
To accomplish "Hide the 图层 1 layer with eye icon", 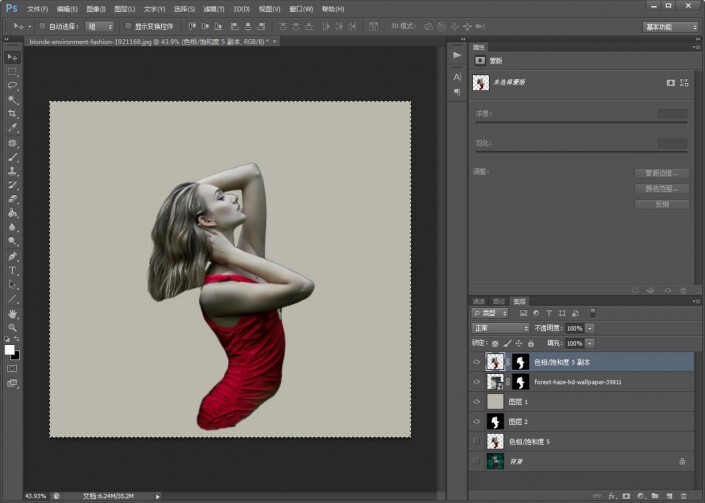I will coord(476,401).
